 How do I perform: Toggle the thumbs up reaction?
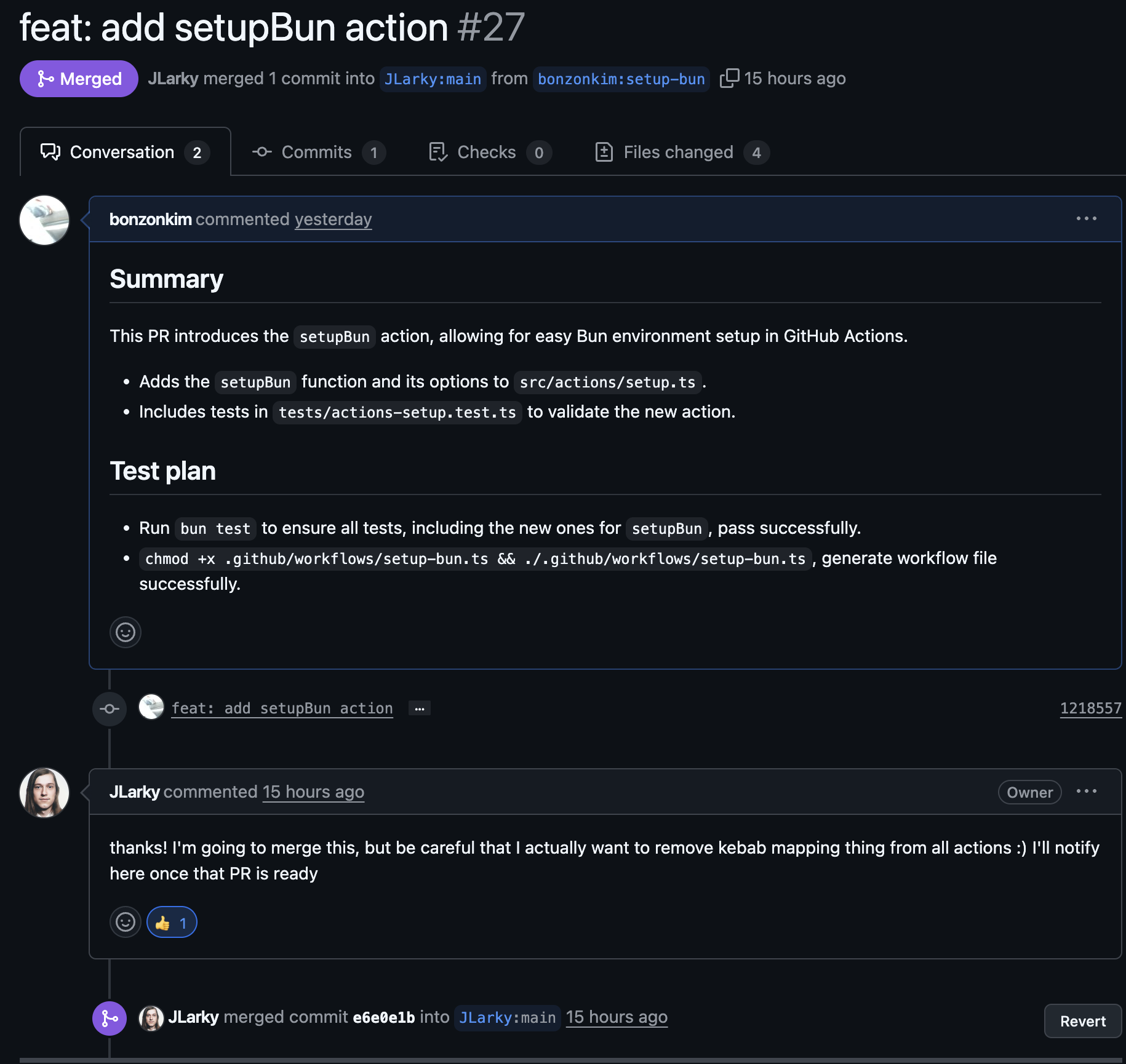point(172,922)
